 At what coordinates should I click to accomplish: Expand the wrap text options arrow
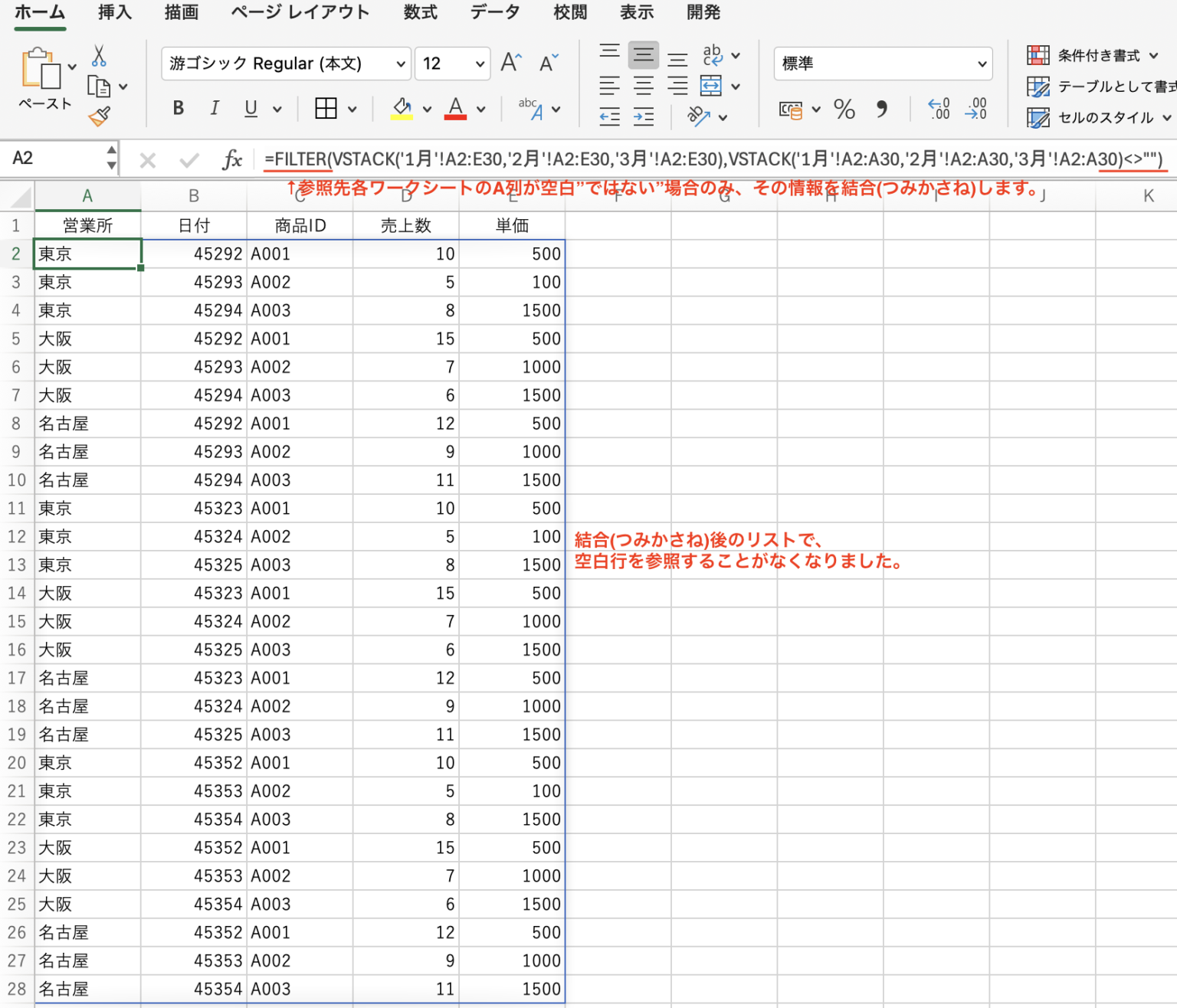(x=736, y=55)
